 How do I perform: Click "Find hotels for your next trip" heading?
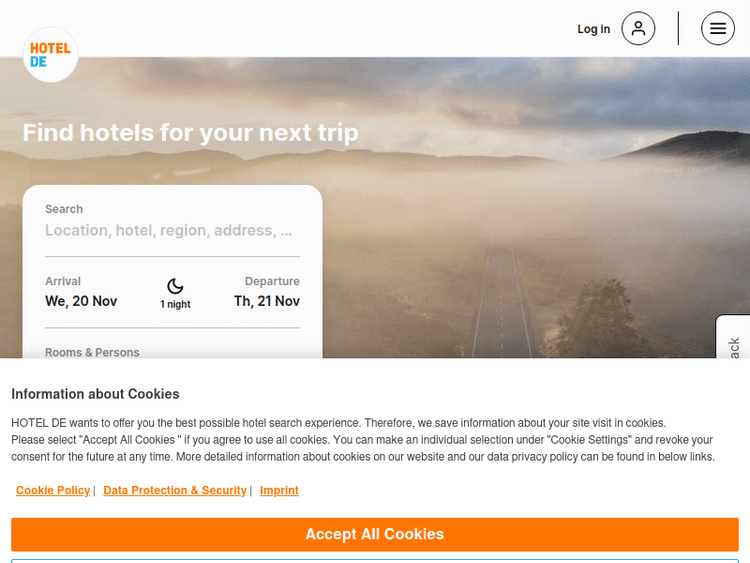pos(190,133)
